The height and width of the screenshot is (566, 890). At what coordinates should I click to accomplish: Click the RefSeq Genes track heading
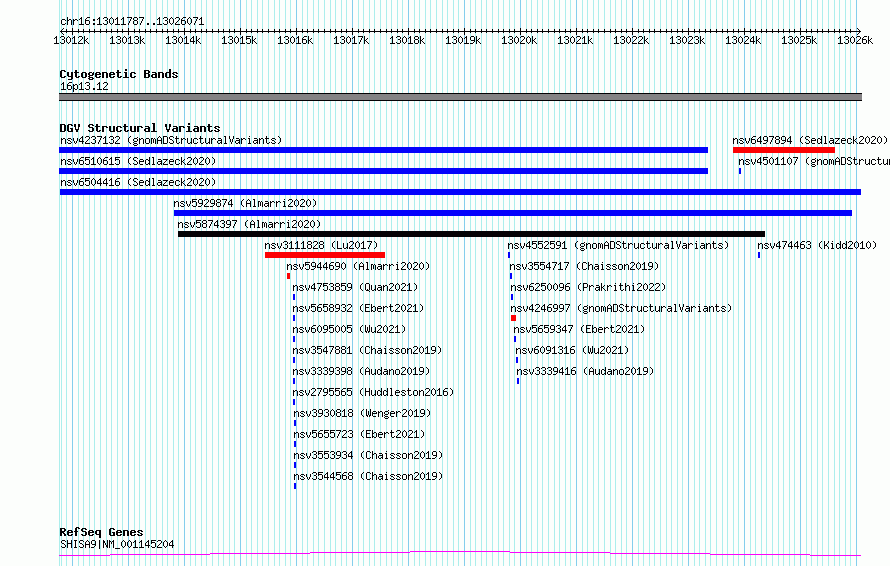[x=101, y=532]
